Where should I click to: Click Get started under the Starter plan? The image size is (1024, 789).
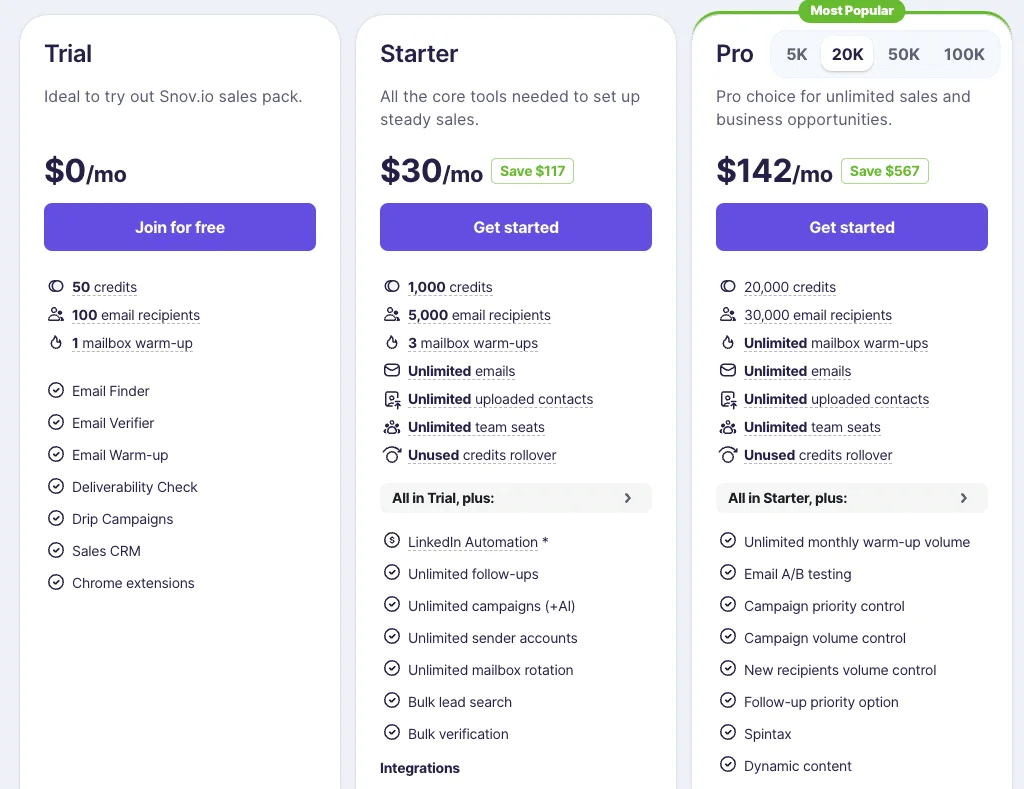(x=516, y=227)
